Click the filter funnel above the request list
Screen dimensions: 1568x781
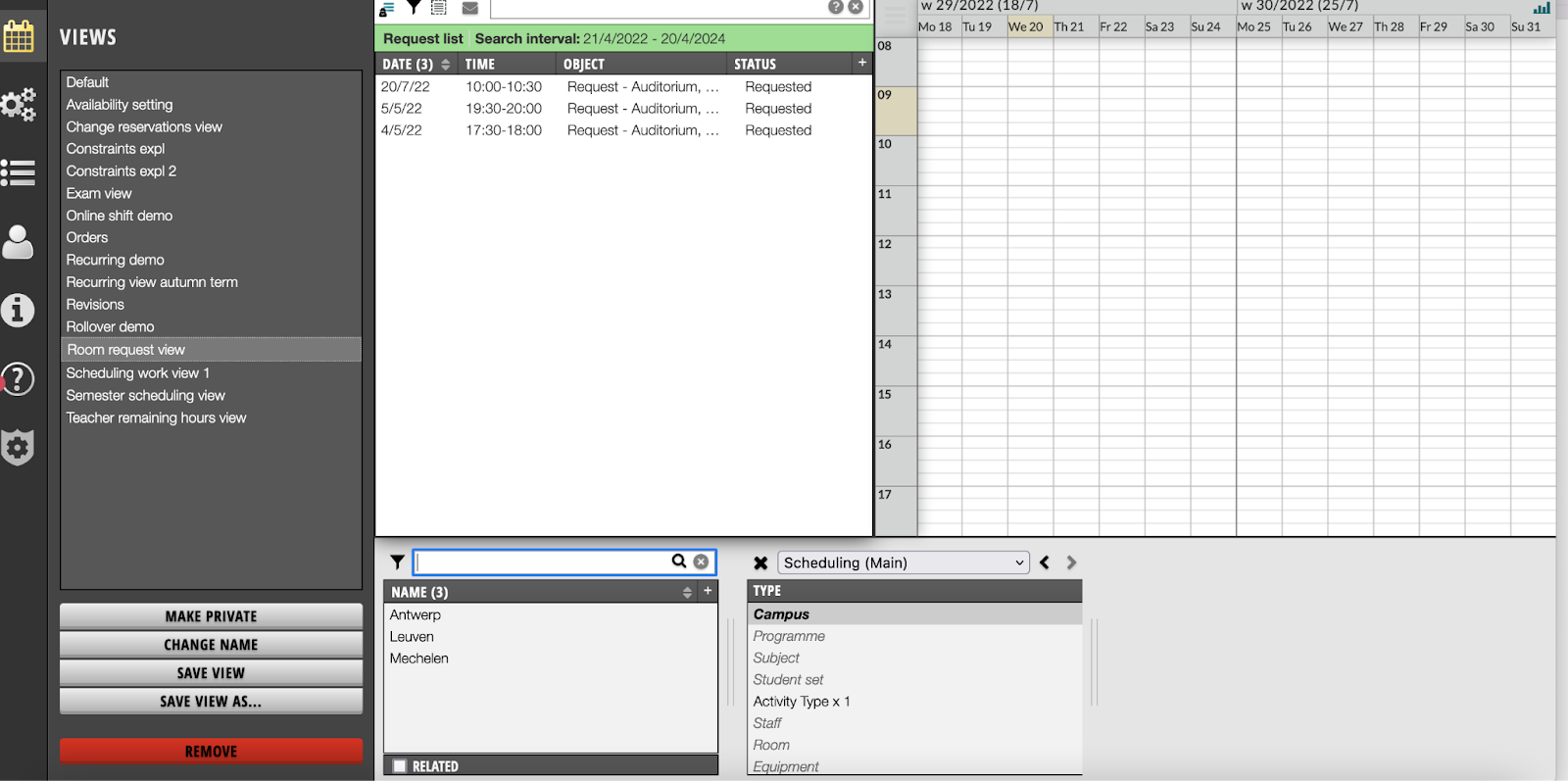pyautogui.click(x=414, y=8)
